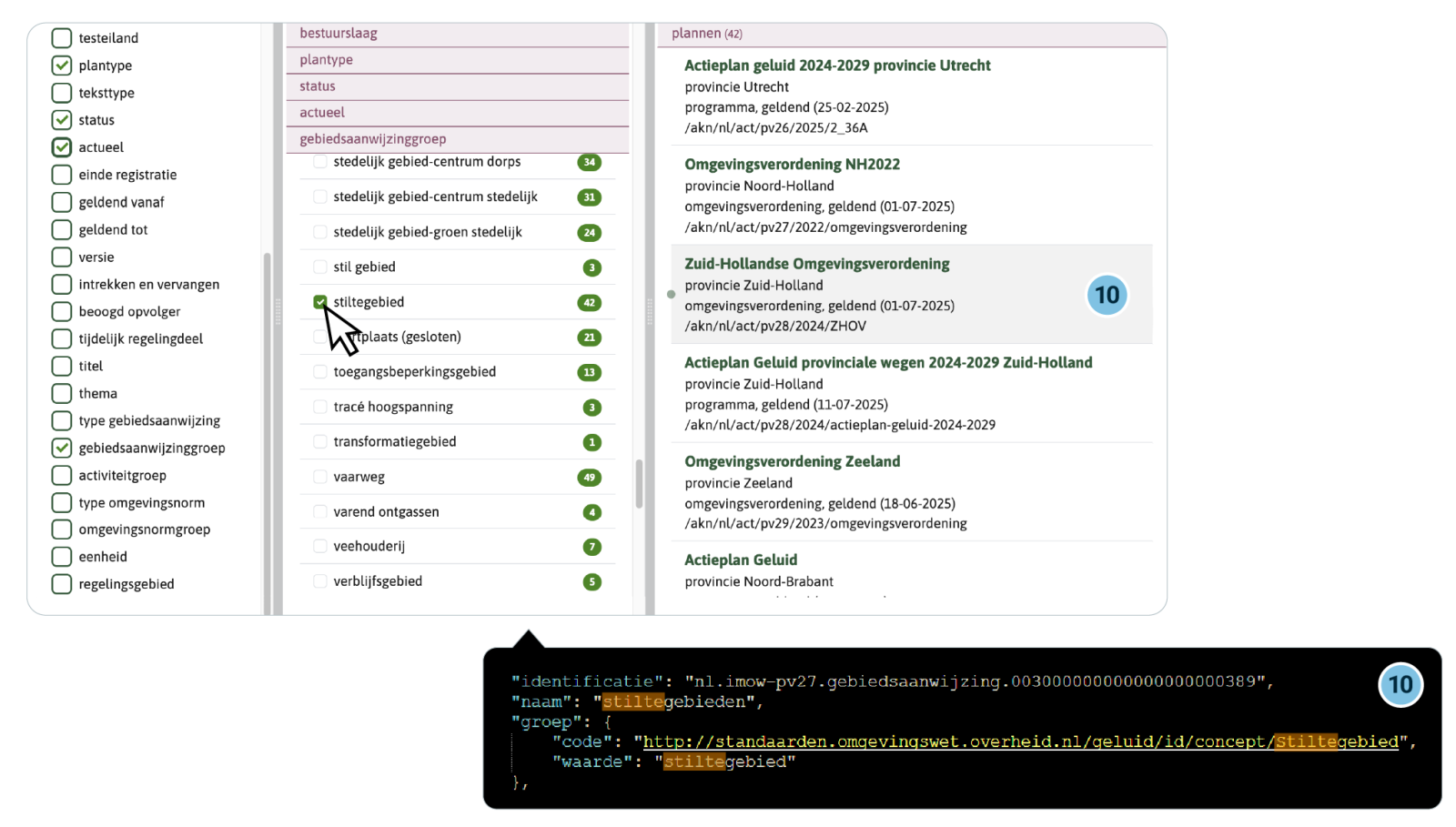Uncheck the selected "stiltegebied" filter

click(x=320, y=301)
